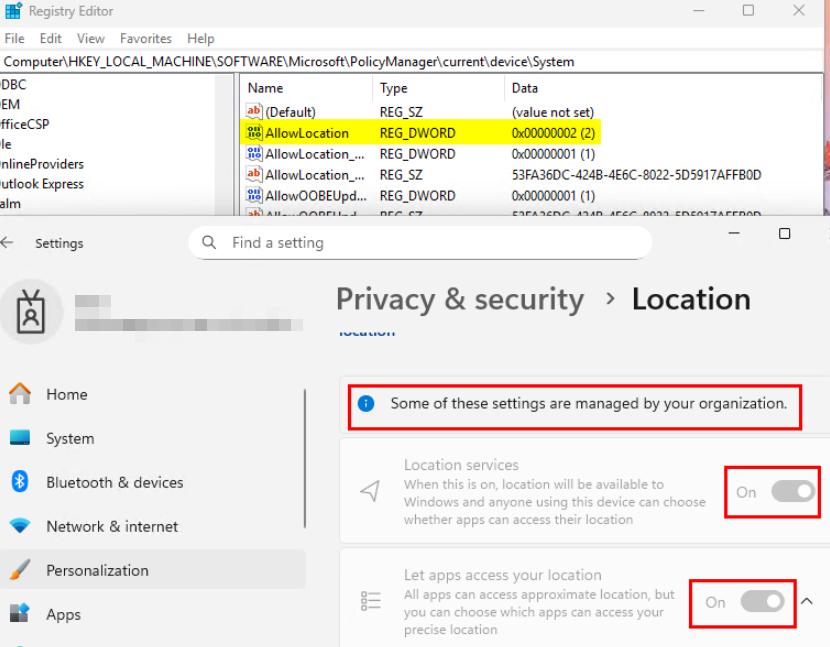Open the File menu in Registry Editor

(x=14, y=38)
